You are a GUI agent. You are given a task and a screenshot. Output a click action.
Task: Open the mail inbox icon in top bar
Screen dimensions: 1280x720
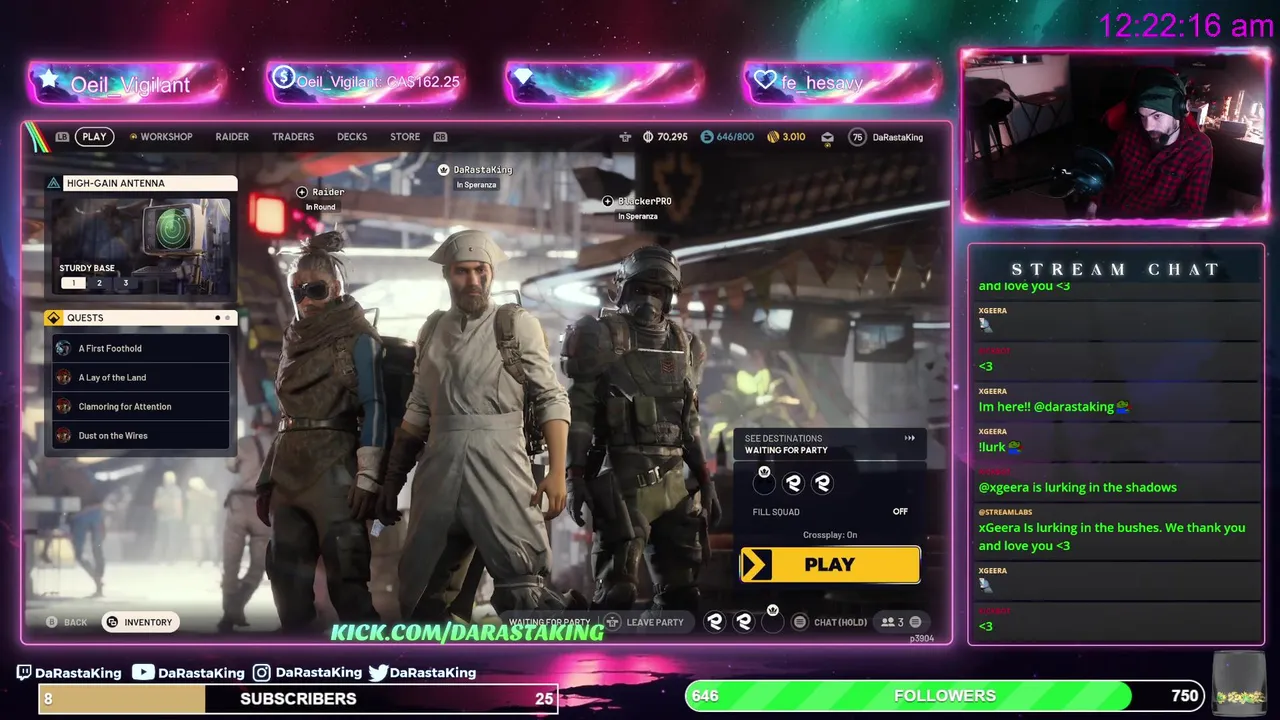pos(827,138)
